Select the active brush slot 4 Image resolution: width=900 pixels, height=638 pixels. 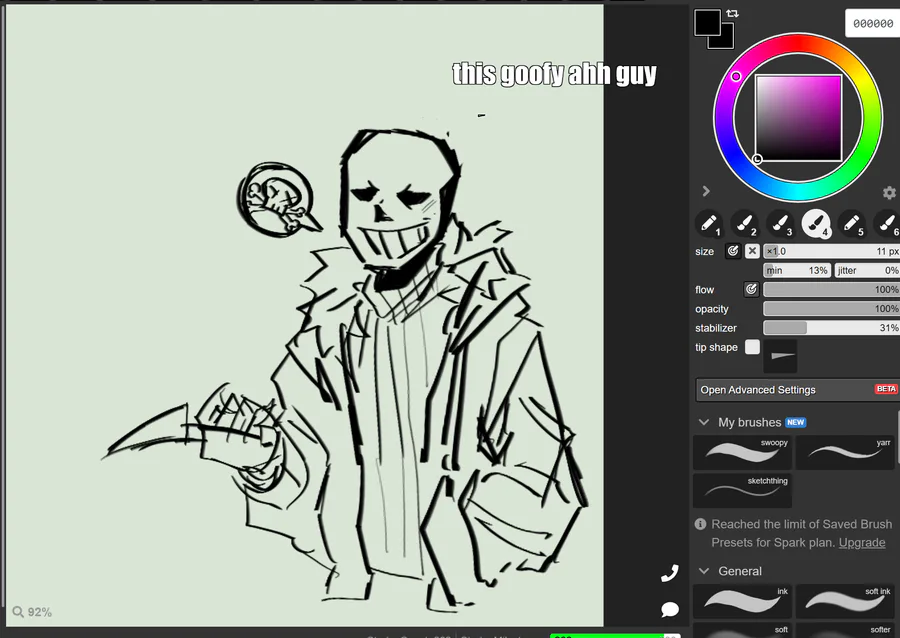point(816,223)
